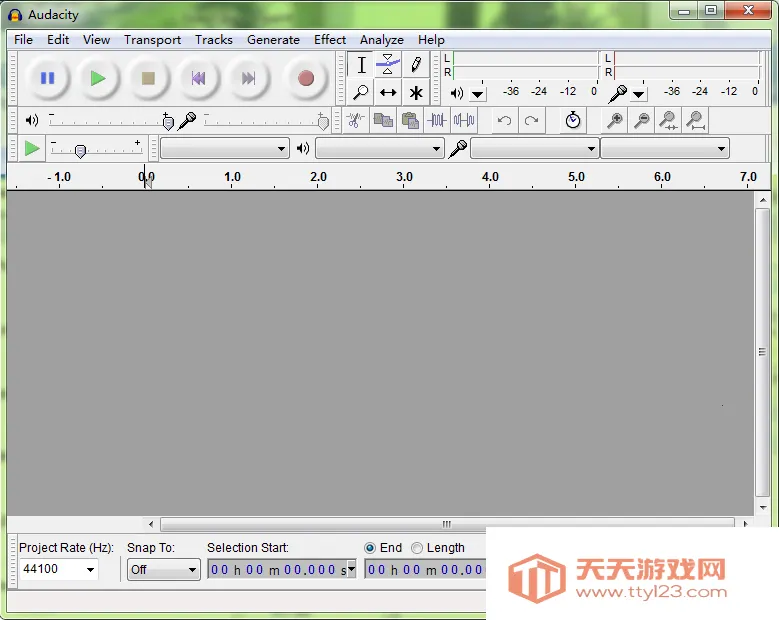Image resolution: width=779 pixels, height=620 pixels.
Task: Select the Length radio button
Action: [417, 548]
